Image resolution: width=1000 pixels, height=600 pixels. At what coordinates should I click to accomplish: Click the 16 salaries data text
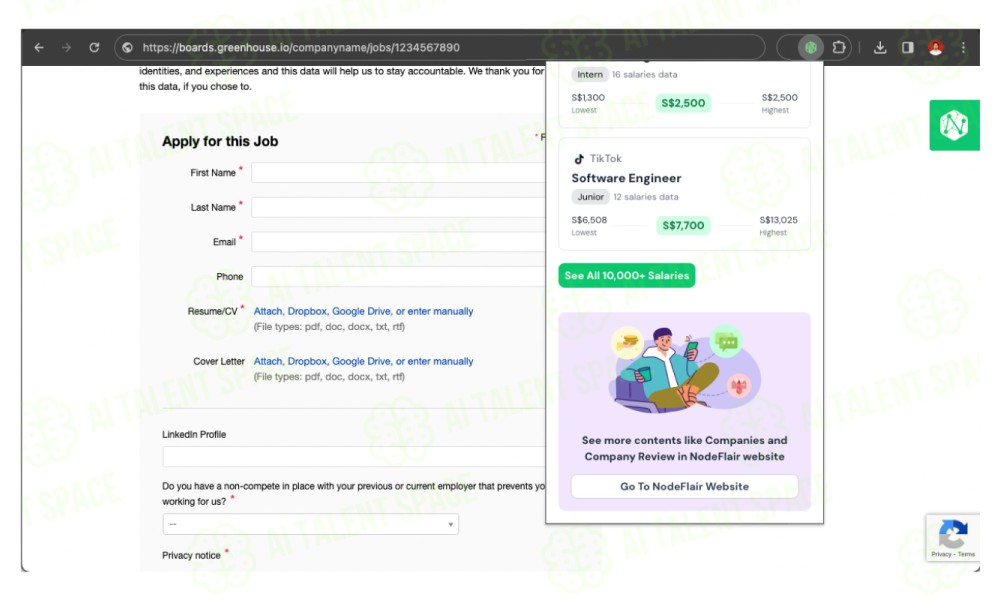(x=645, y=75)
